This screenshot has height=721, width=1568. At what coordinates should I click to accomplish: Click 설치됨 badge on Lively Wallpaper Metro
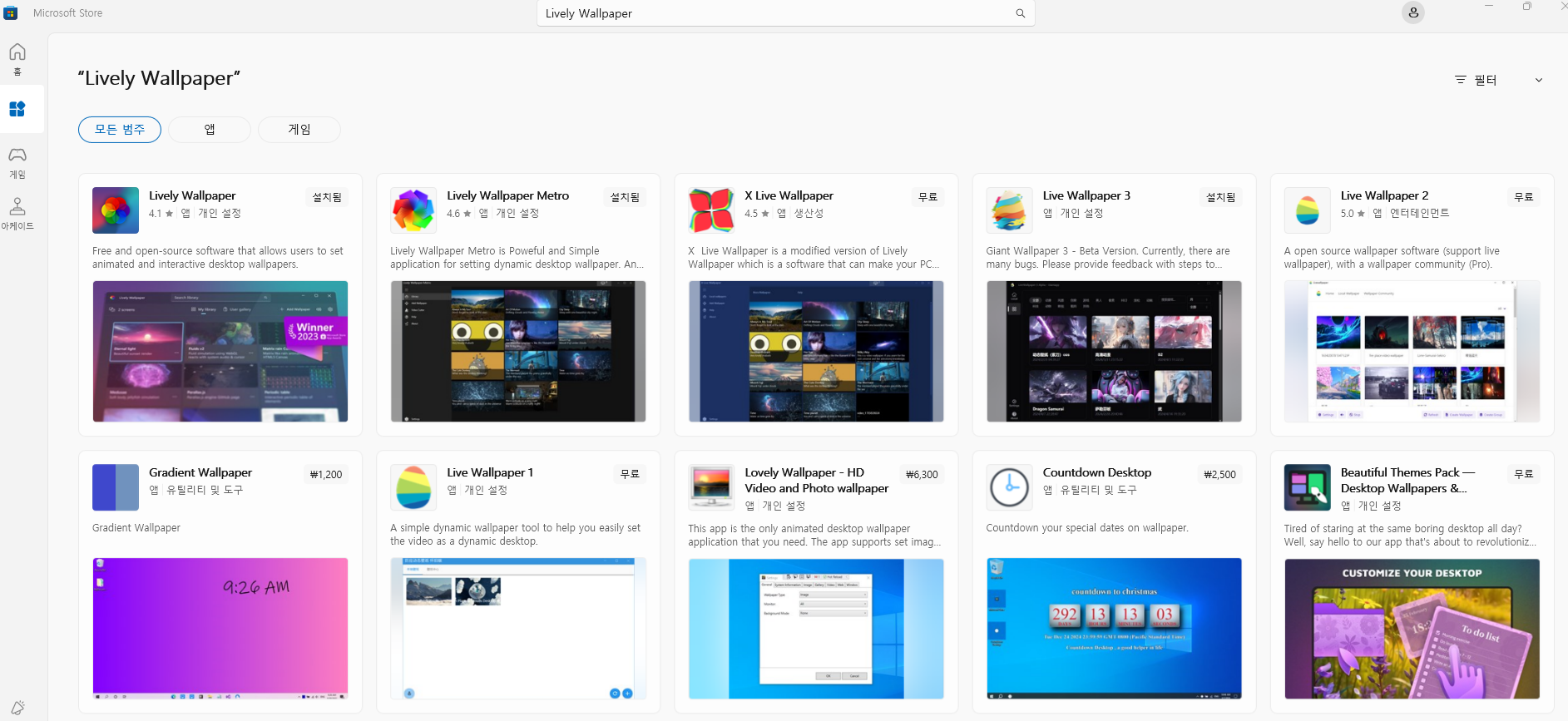(x=625, y=197)
